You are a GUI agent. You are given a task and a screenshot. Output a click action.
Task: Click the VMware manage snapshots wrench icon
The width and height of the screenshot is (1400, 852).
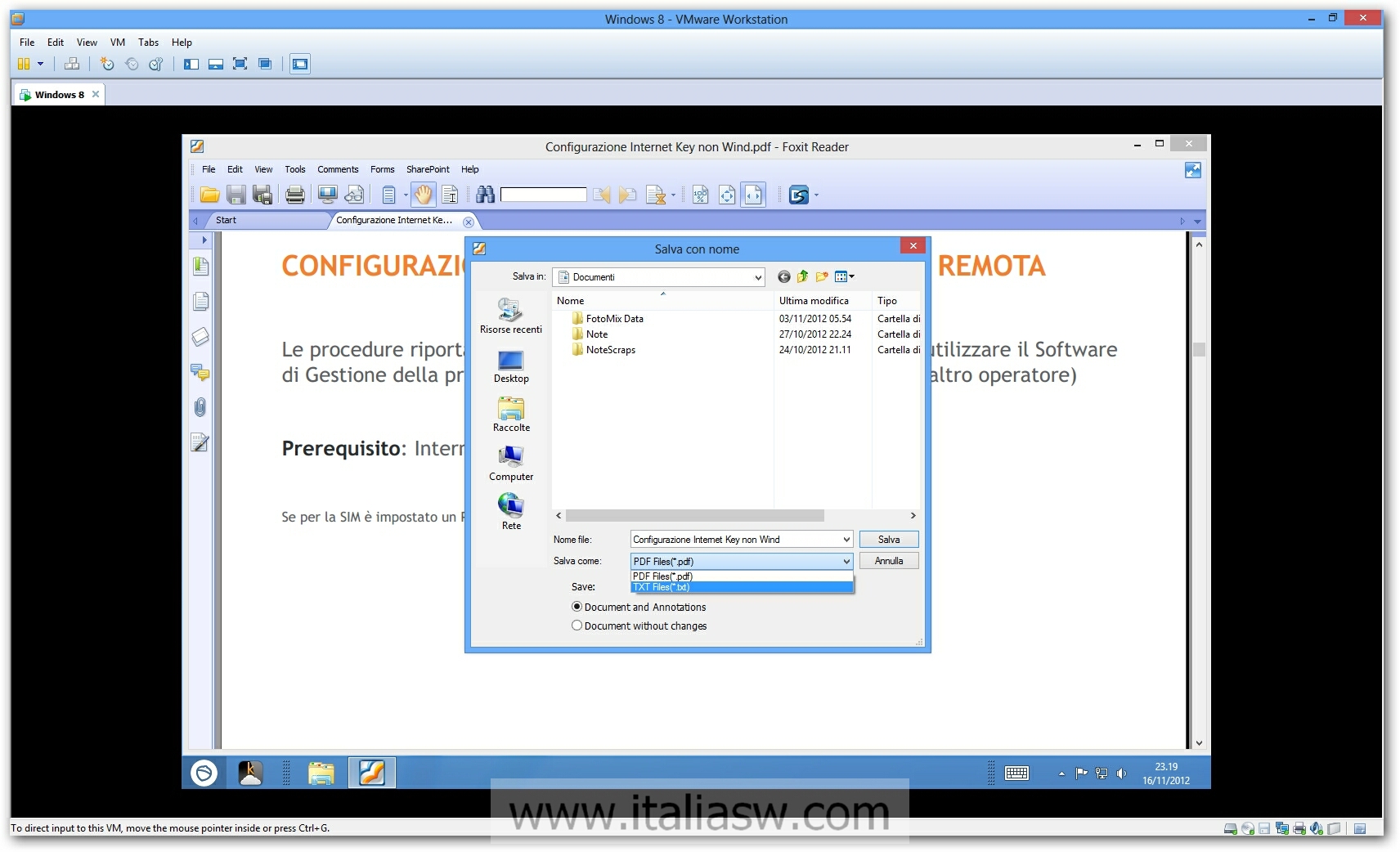[x=155, y=64]
